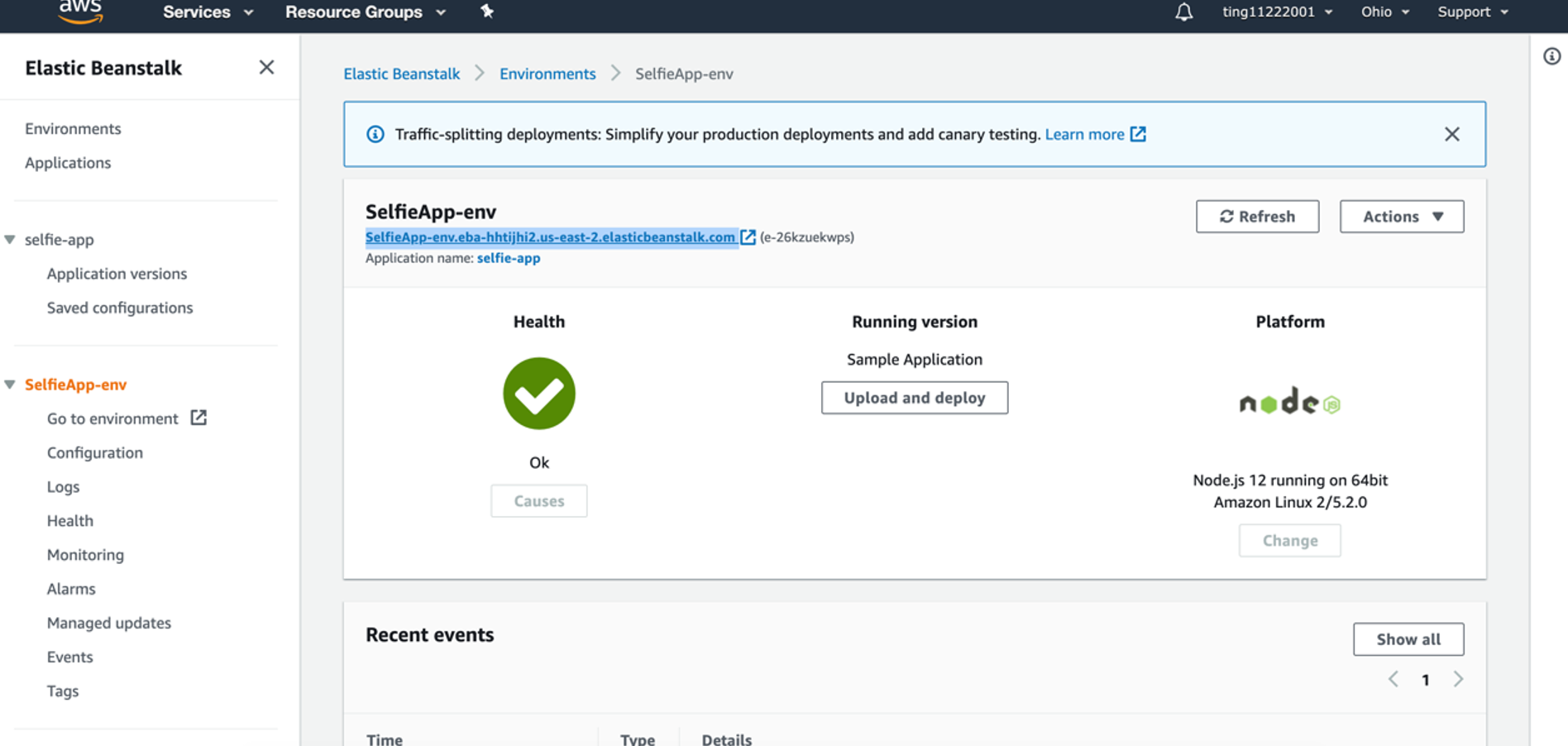Screen dimensions: 1568x746
Task: Click the next page arrow in Recent events
Action: (1458, 679)
